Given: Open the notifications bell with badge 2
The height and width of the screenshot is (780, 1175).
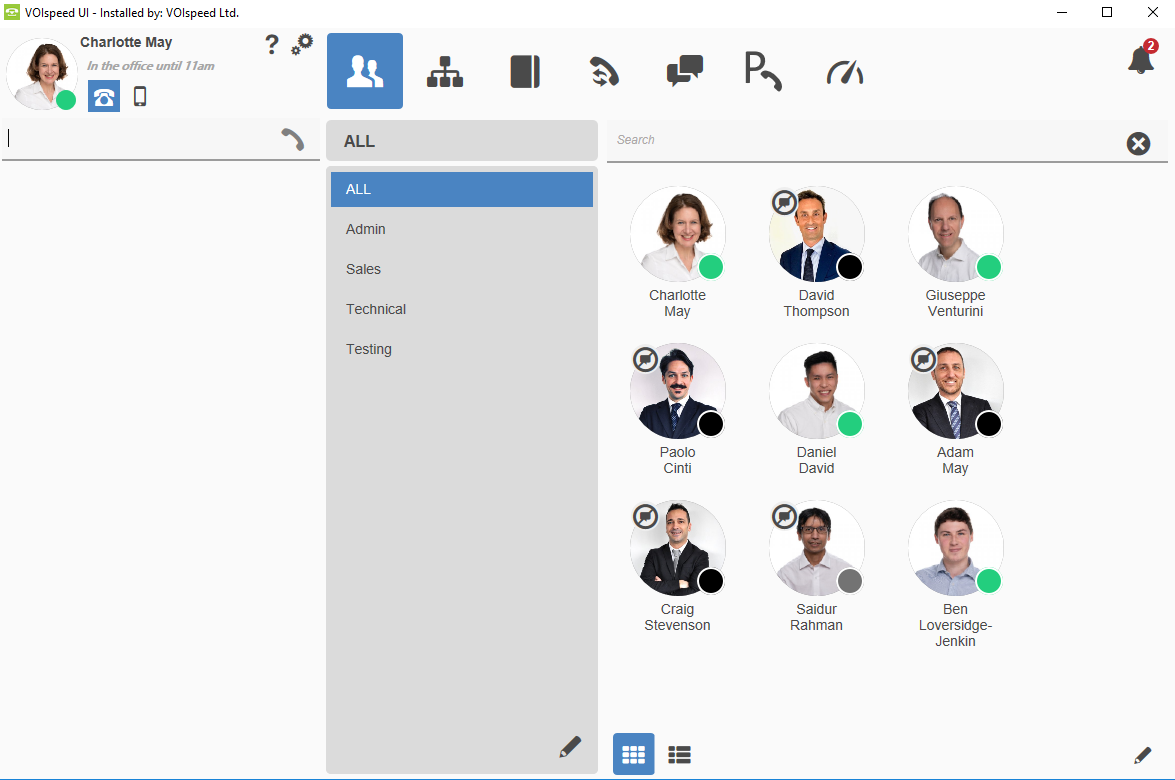Looking at the screenshot, I should point(1141,61).
